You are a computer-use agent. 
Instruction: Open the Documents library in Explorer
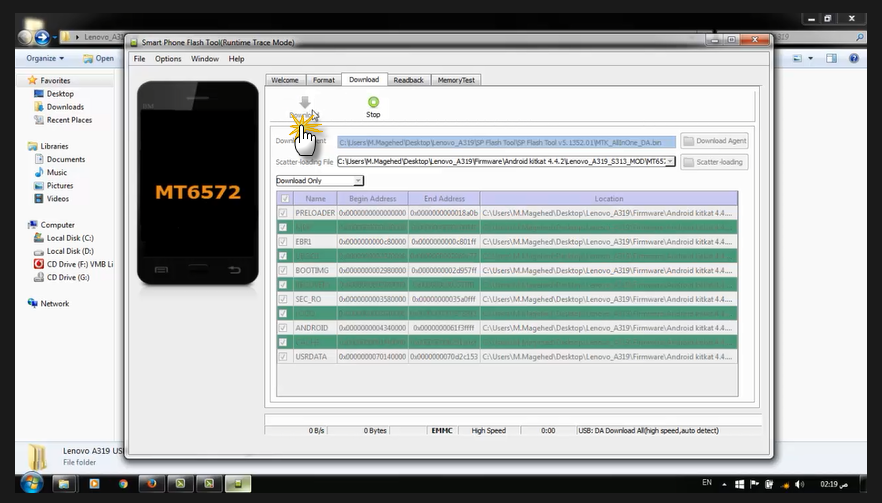(x=65, y=159)
